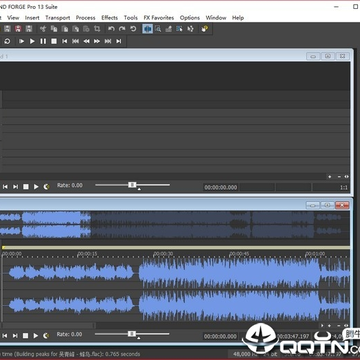Open the Effects menu
The height and width of the screenshot is (360, 360).
[110, 18]
